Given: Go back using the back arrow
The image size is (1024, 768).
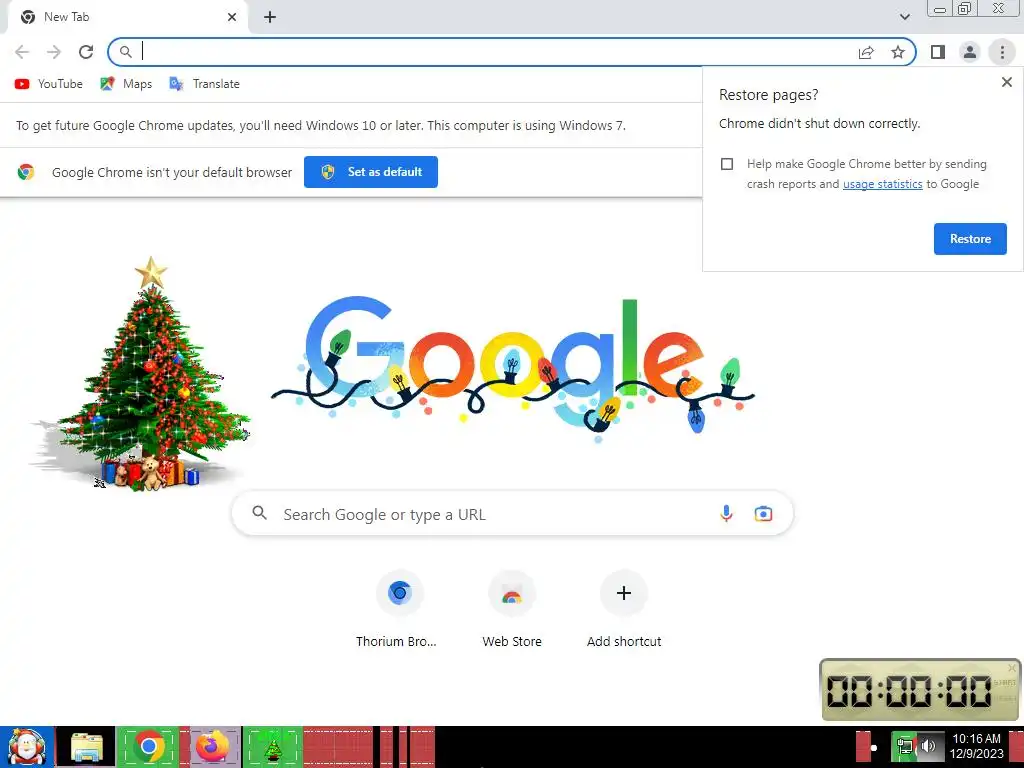Looking at the screenshot, I should pos(22,52).
